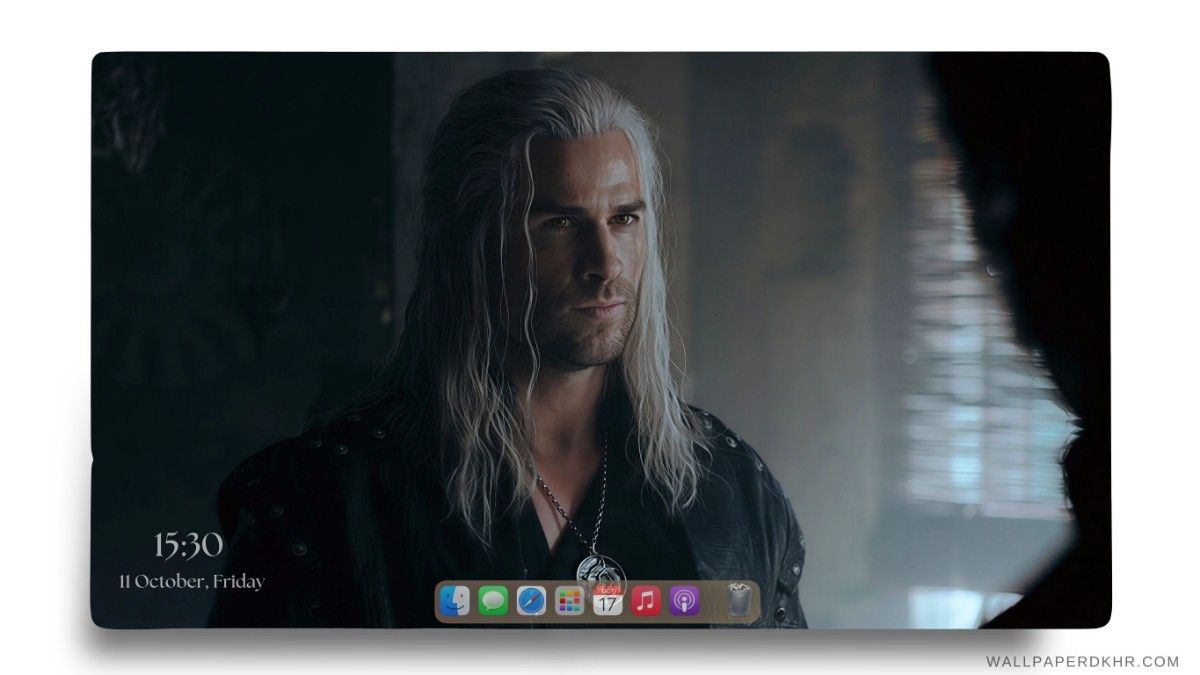Select the green Messages speech bubble
1200x675 pixels.
pos(492,600)
